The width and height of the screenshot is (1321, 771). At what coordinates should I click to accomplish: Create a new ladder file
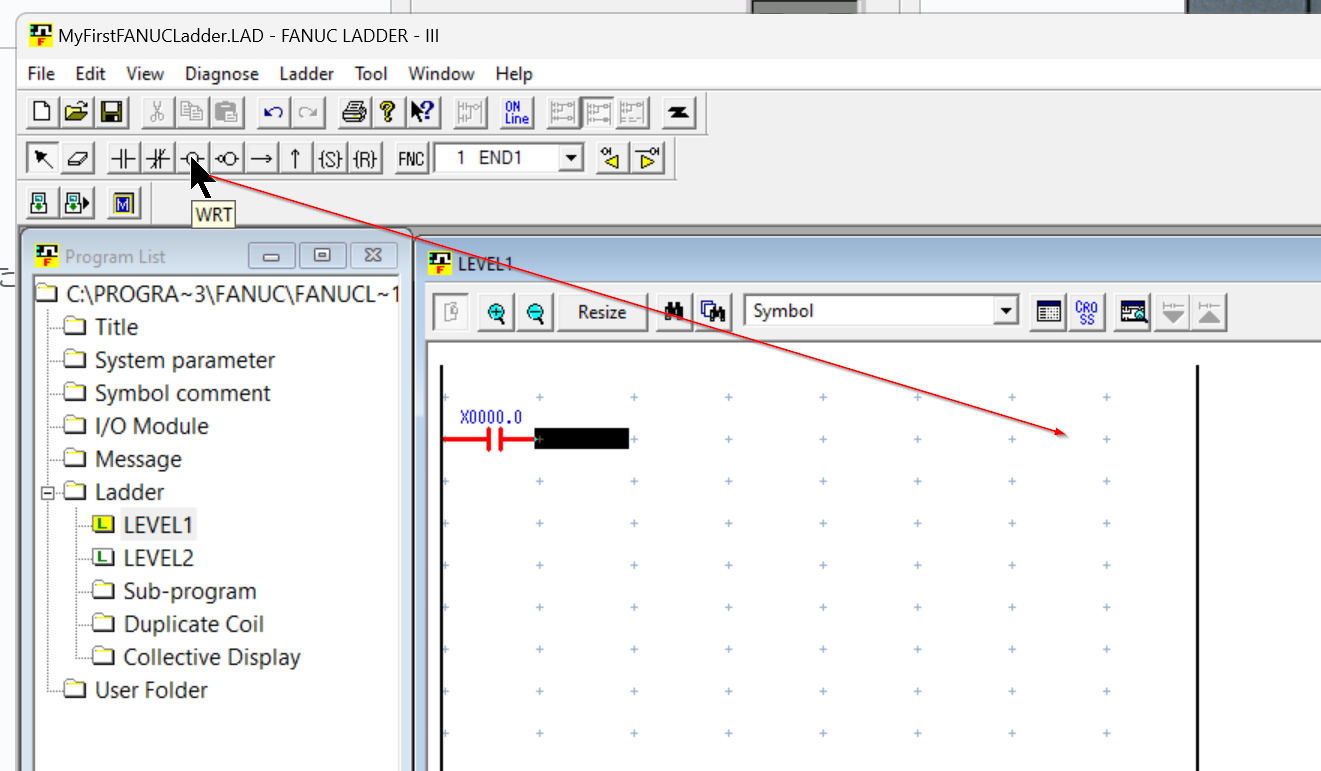[41, 111]
